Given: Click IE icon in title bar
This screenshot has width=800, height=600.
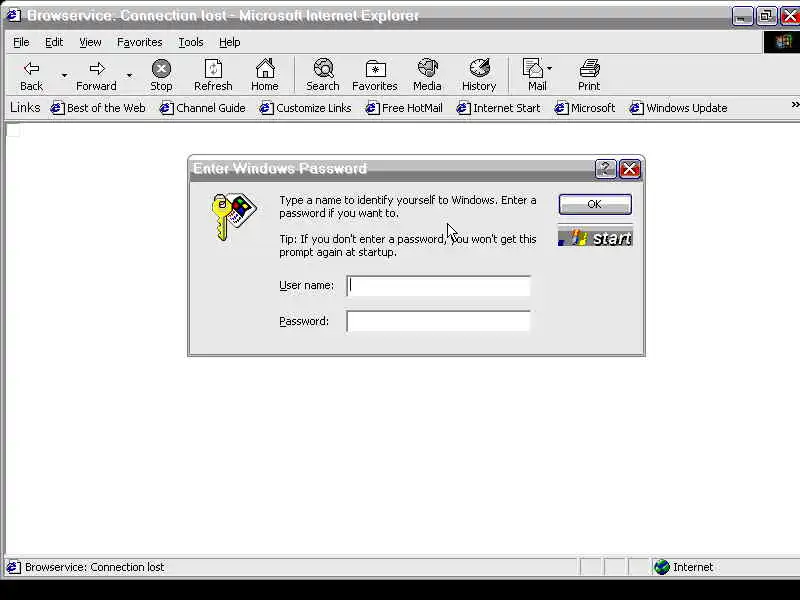Looking at the screenshot, I should click(13, 15).
